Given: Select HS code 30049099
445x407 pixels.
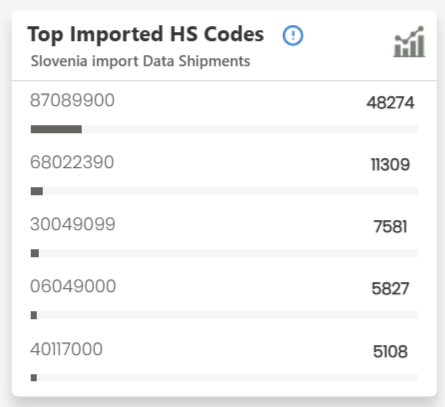Looking at the screenshot, I should 73,224.
